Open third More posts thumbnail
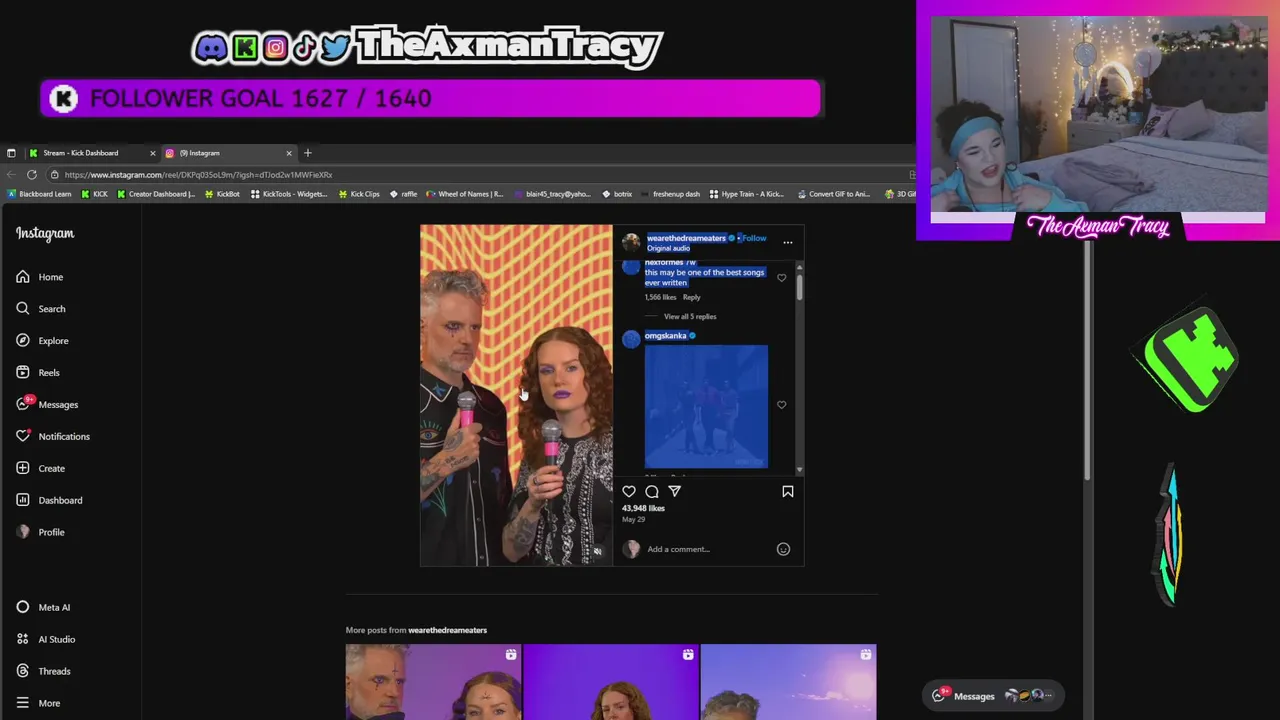1280x720 pixels. coord(789,682)
